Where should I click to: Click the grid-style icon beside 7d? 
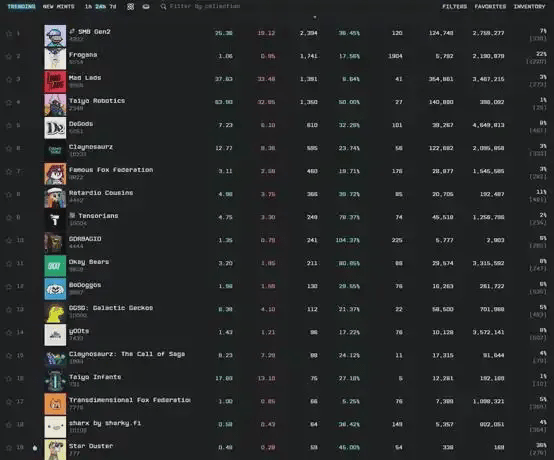coord(130,7)
